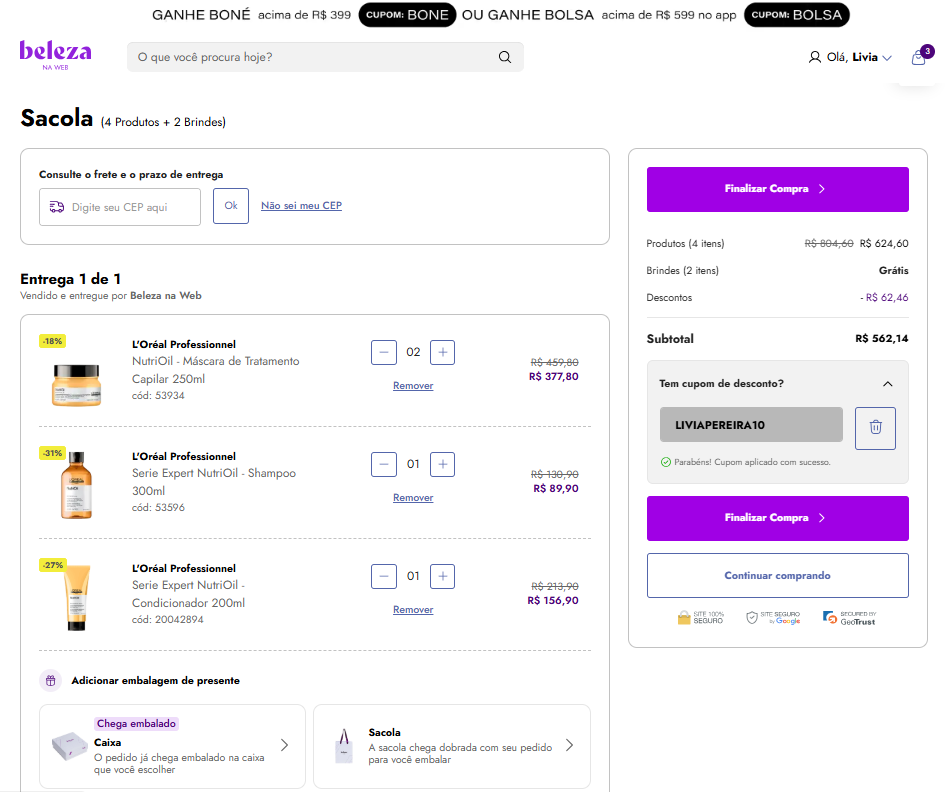Click the NutriOil Condicionador tube thumbnail
948x792 pixels.
pos(77,597)
